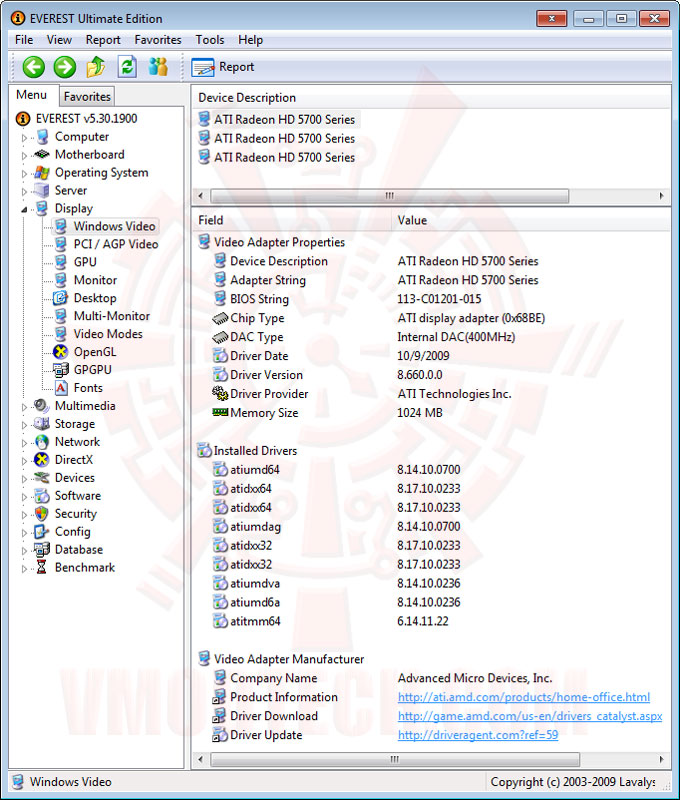Select the Motherboard icon in the tree
The image size is (680, 800).
[x=41, y=155]
